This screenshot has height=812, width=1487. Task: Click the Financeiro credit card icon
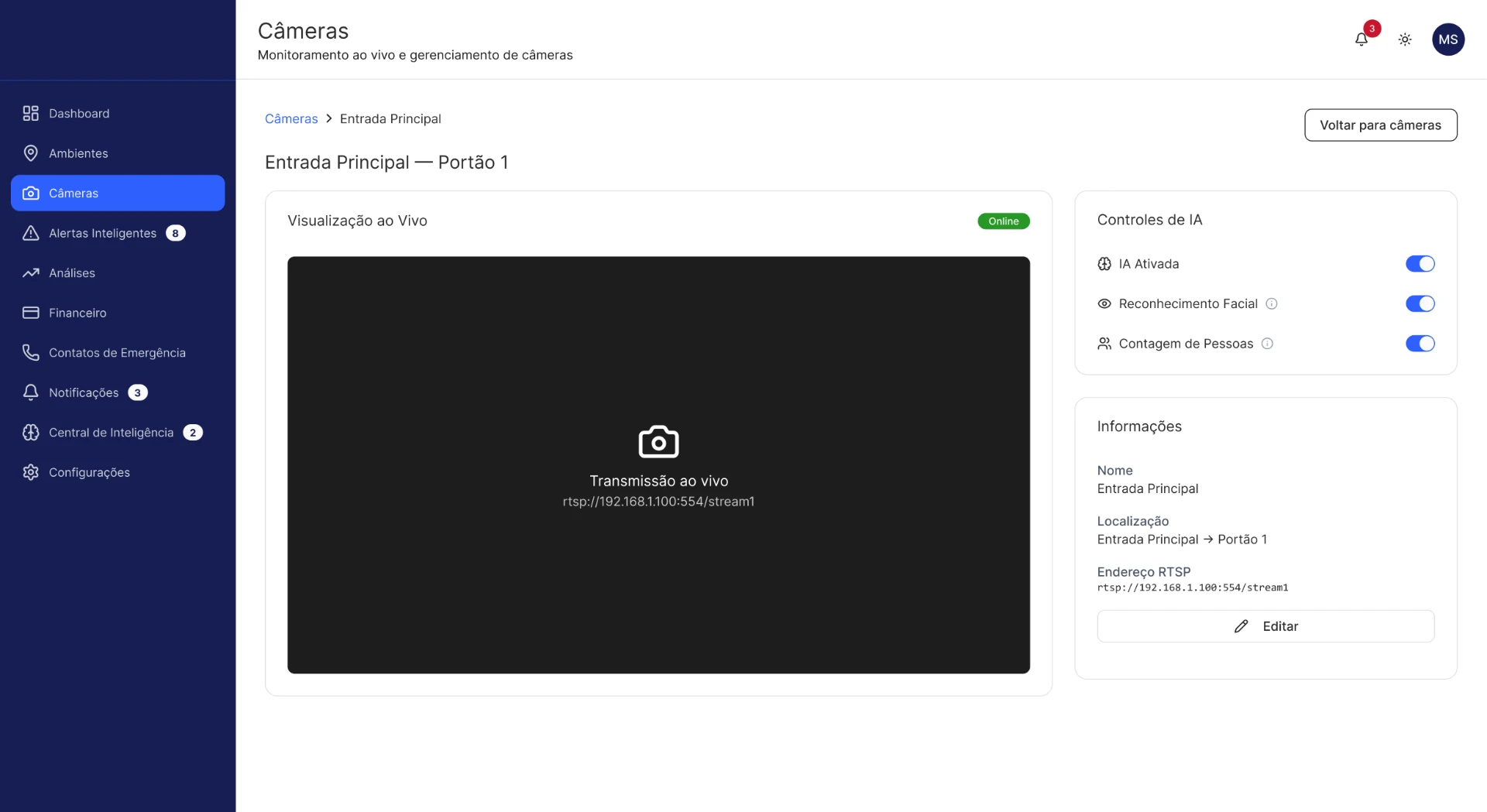[31, 313]
